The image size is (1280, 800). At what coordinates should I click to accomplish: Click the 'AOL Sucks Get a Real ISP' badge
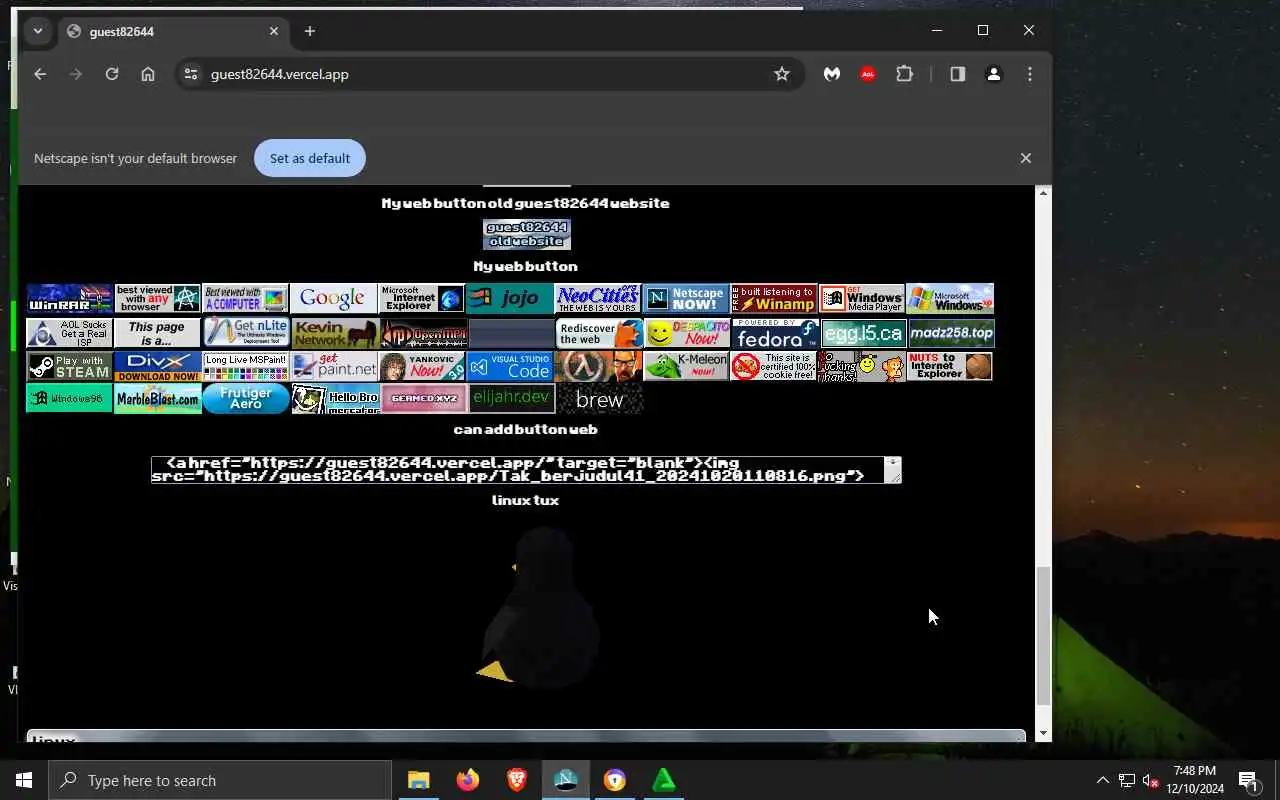point(69,333)
